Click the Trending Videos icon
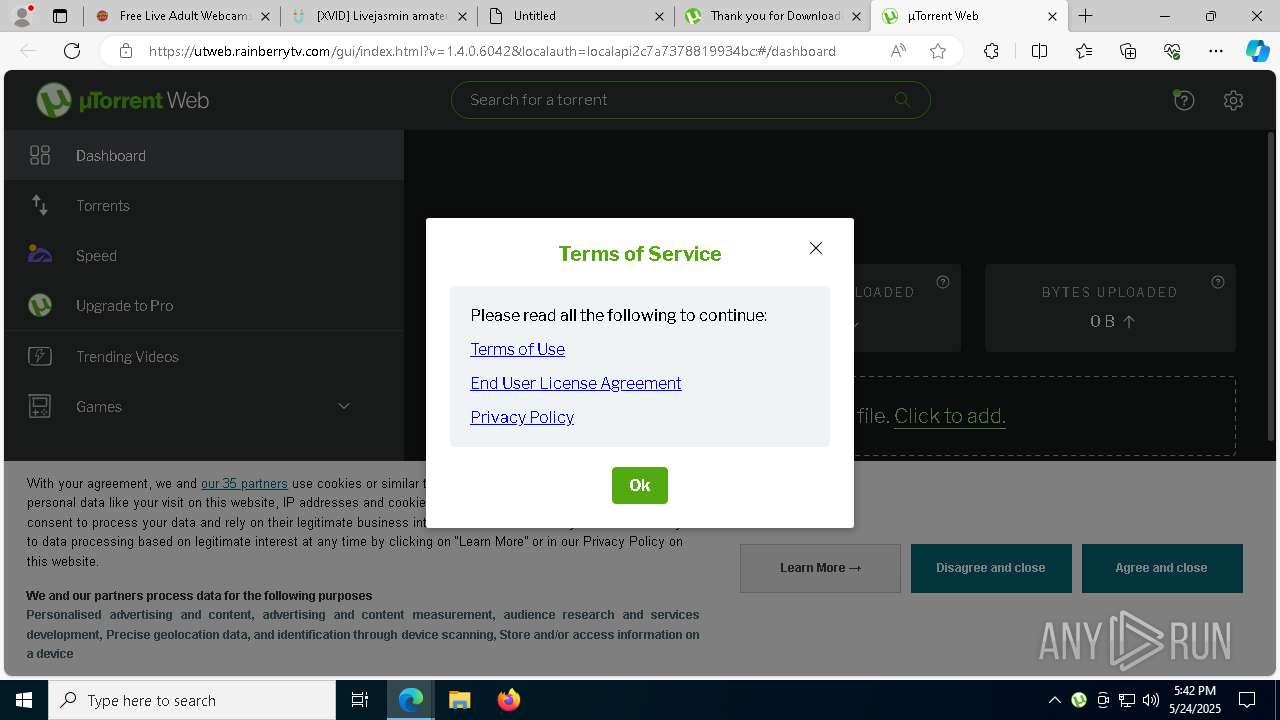Image resolution: width=1280 pixels, height=720 pixels. [x=40, y=356]
